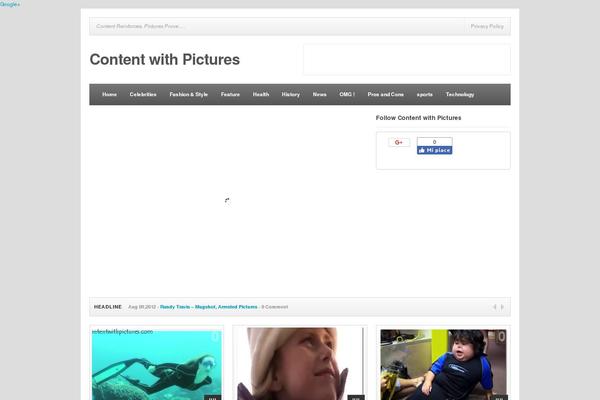Open the Celebrities category
The width and height of the screenshot is (600, 400).
(143, 94)
